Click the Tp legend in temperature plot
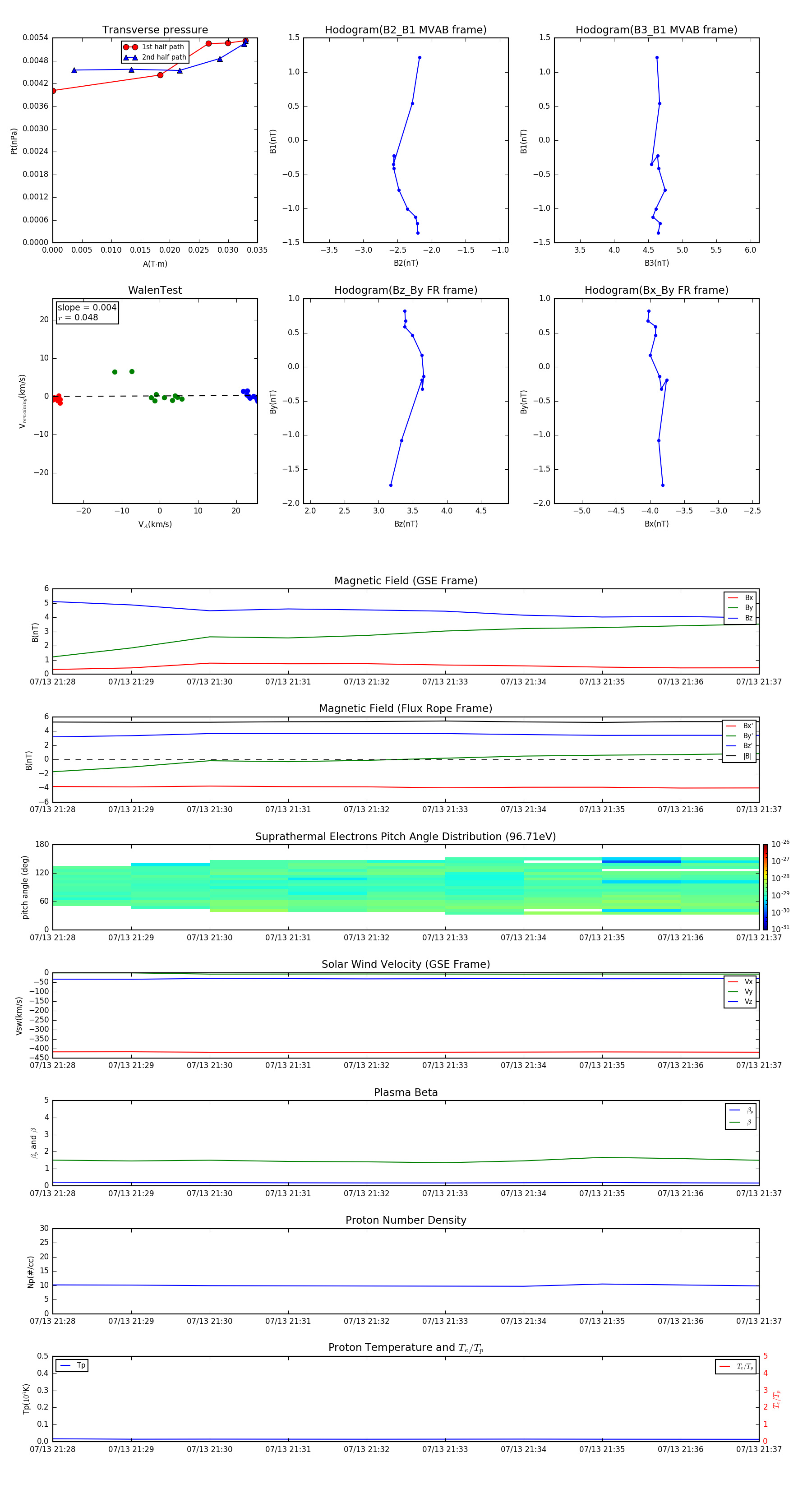The height and width of the screenshot is (1489, 812). pos(72,1365)
